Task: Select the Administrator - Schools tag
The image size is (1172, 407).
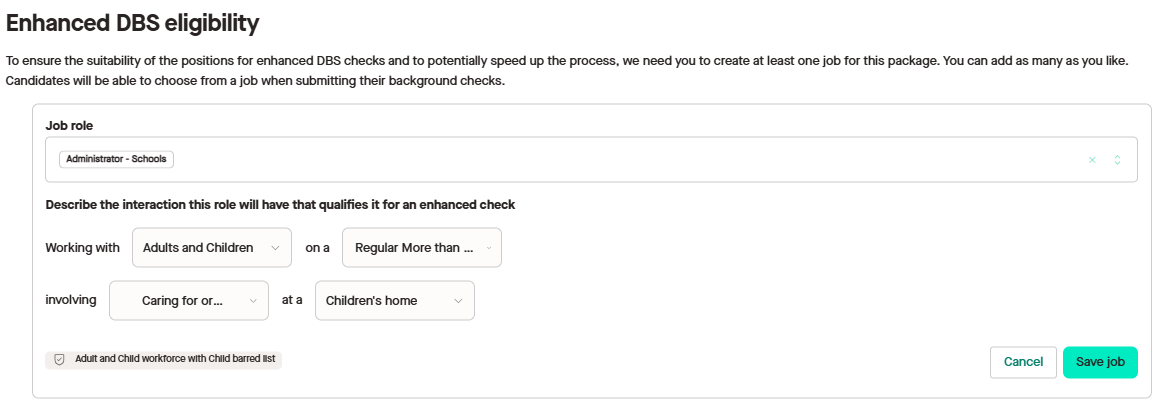Action: pos(116,159)
